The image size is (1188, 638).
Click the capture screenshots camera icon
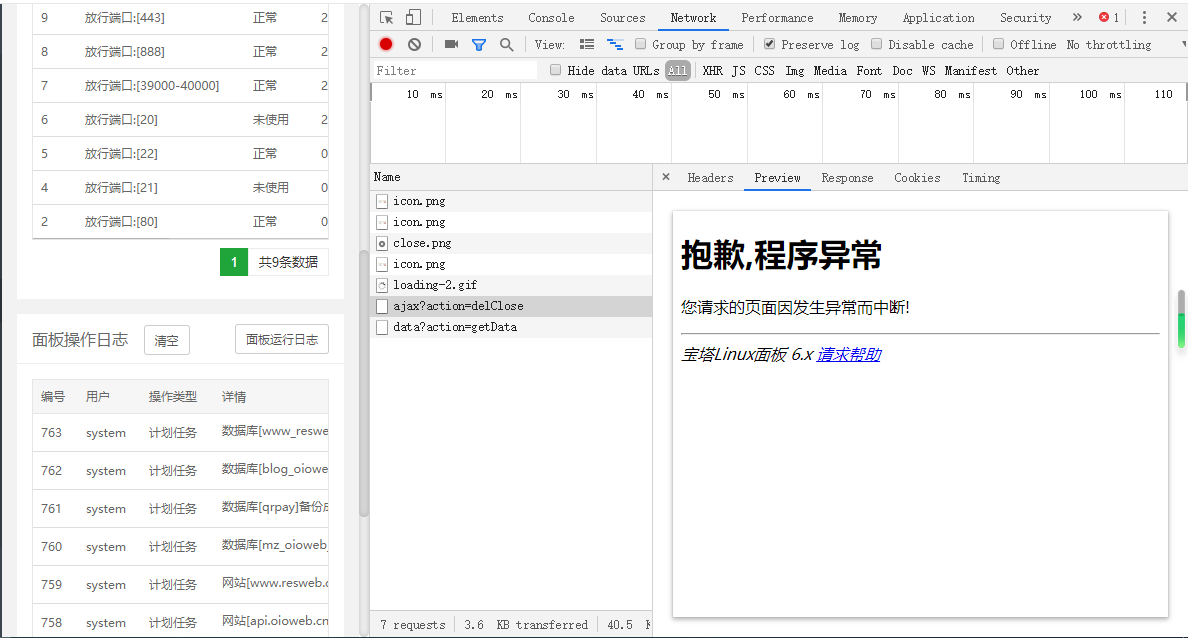(x=452, y=44)
